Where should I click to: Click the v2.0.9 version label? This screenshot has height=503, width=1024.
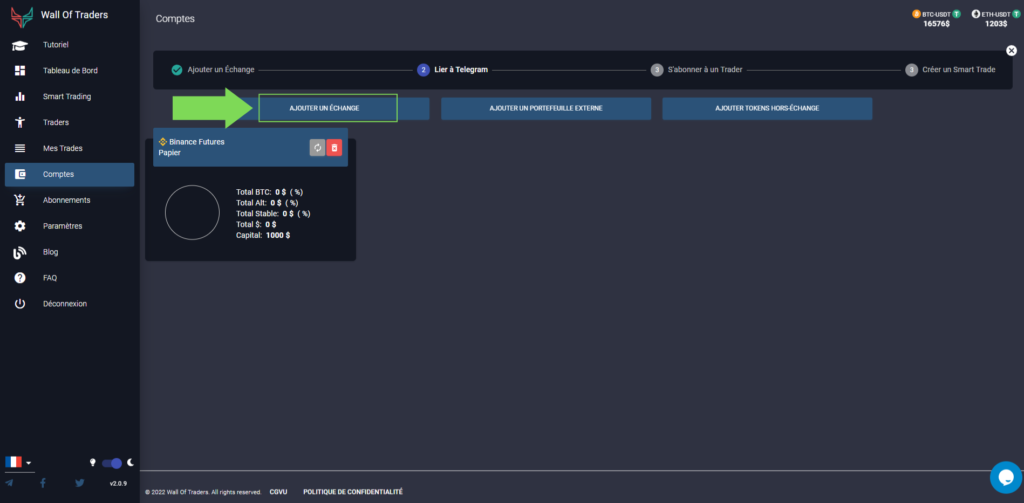pyautogui.click(x=118, y=483)
